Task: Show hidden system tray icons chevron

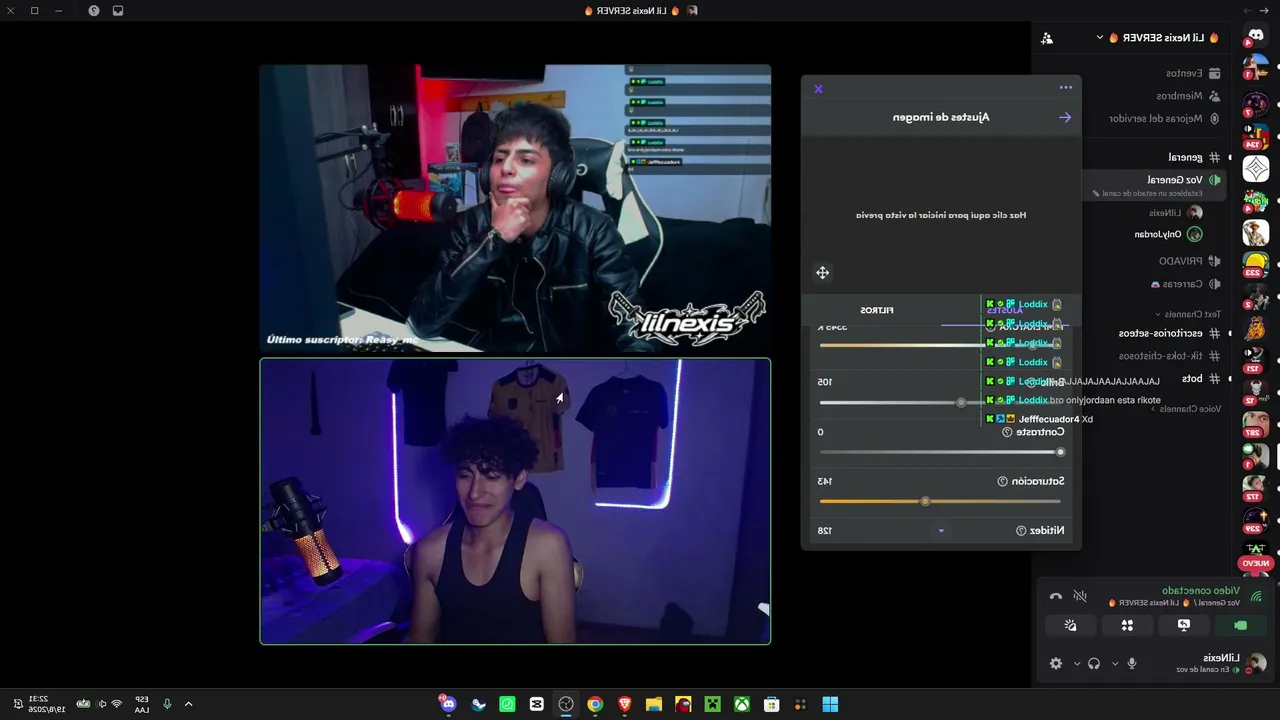Action: (x=188, y=704)
